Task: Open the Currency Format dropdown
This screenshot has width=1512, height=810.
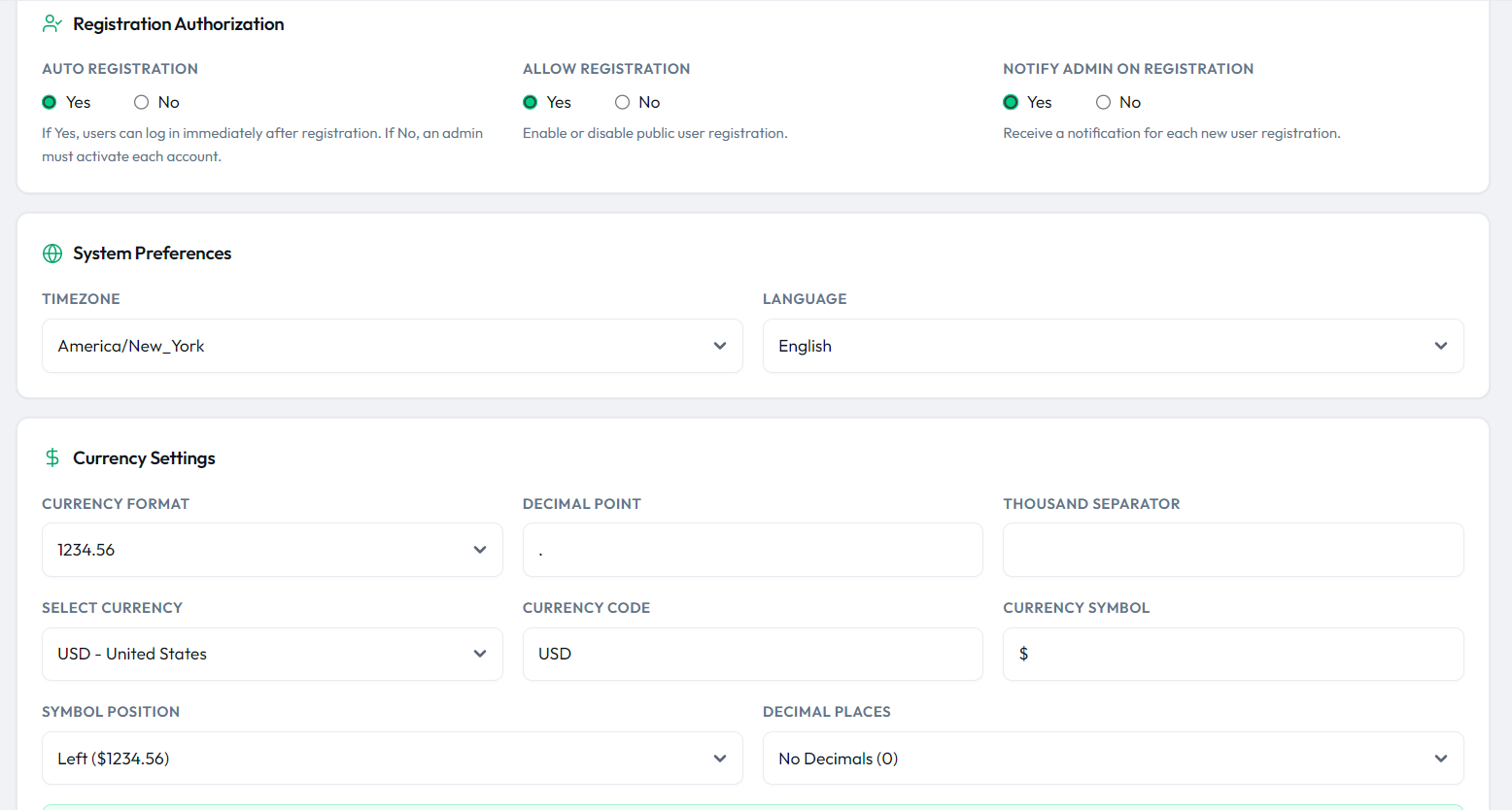Action: click(272, 550)
